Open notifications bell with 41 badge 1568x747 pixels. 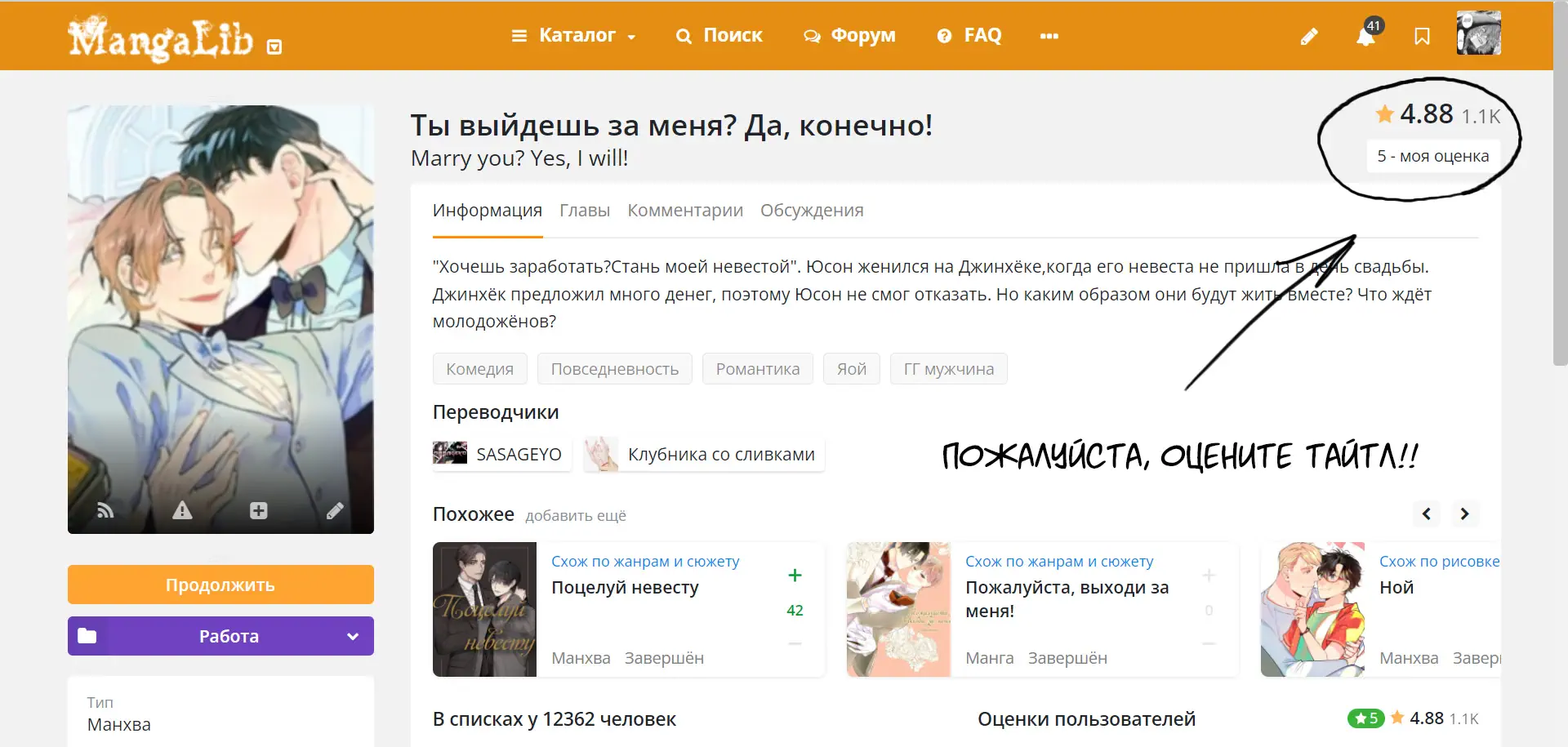coord(1365,36)
